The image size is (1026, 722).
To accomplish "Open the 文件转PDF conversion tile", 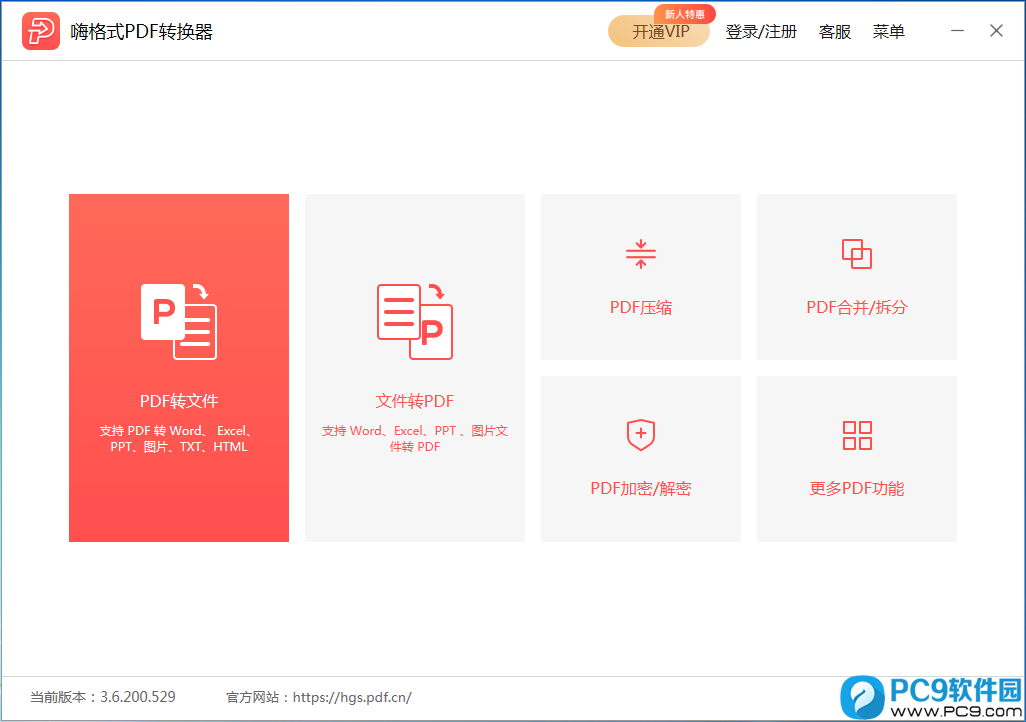I will [414, 367].
